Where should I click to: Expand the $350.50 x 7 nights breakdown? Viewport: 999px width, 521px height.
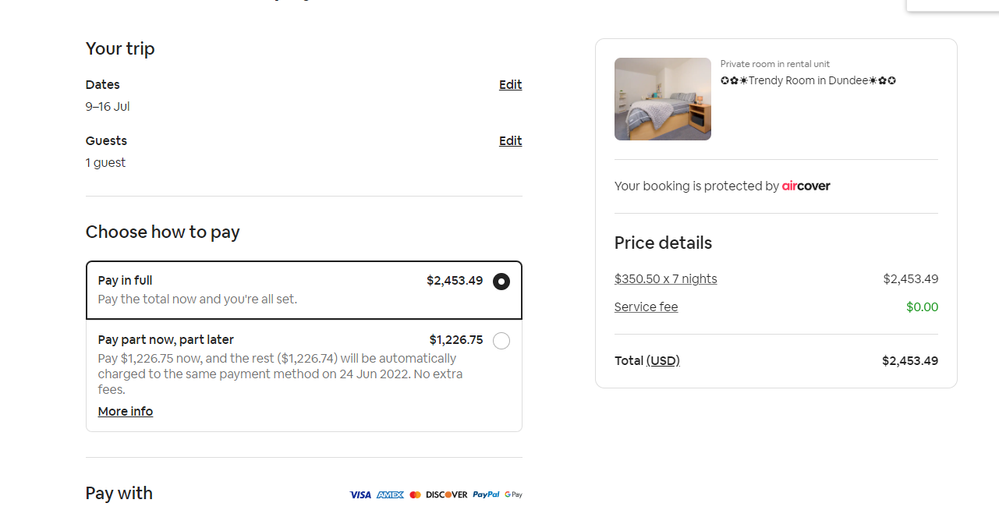pyautogui.click(x=665, y=279)
